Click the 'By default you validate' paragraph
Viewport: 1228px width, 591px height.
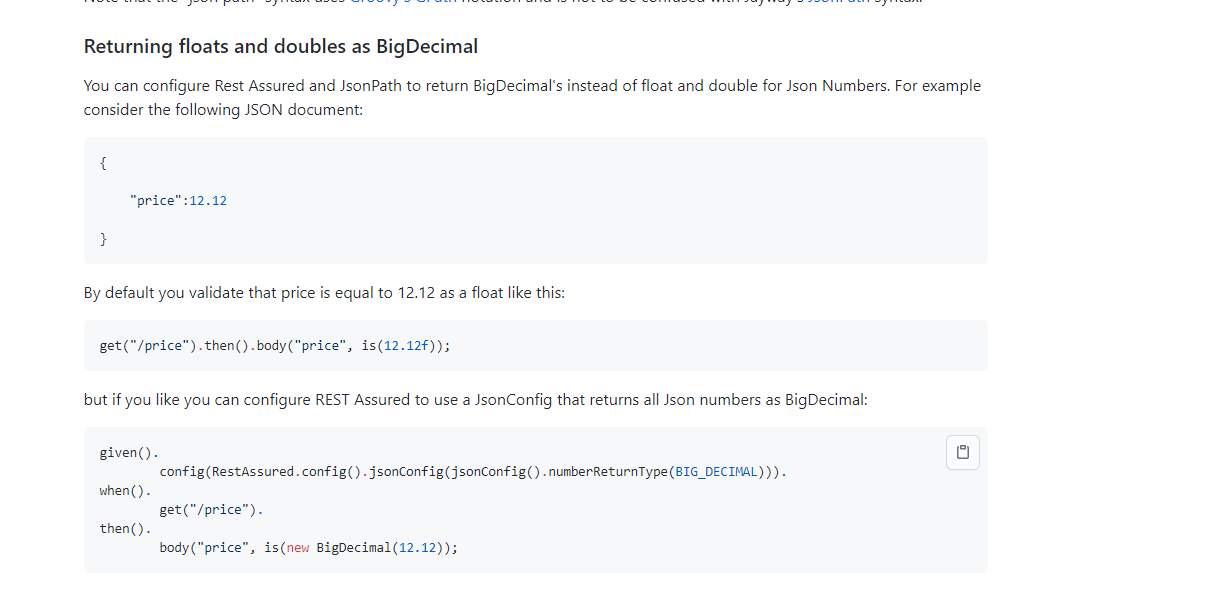pos(324,294)
